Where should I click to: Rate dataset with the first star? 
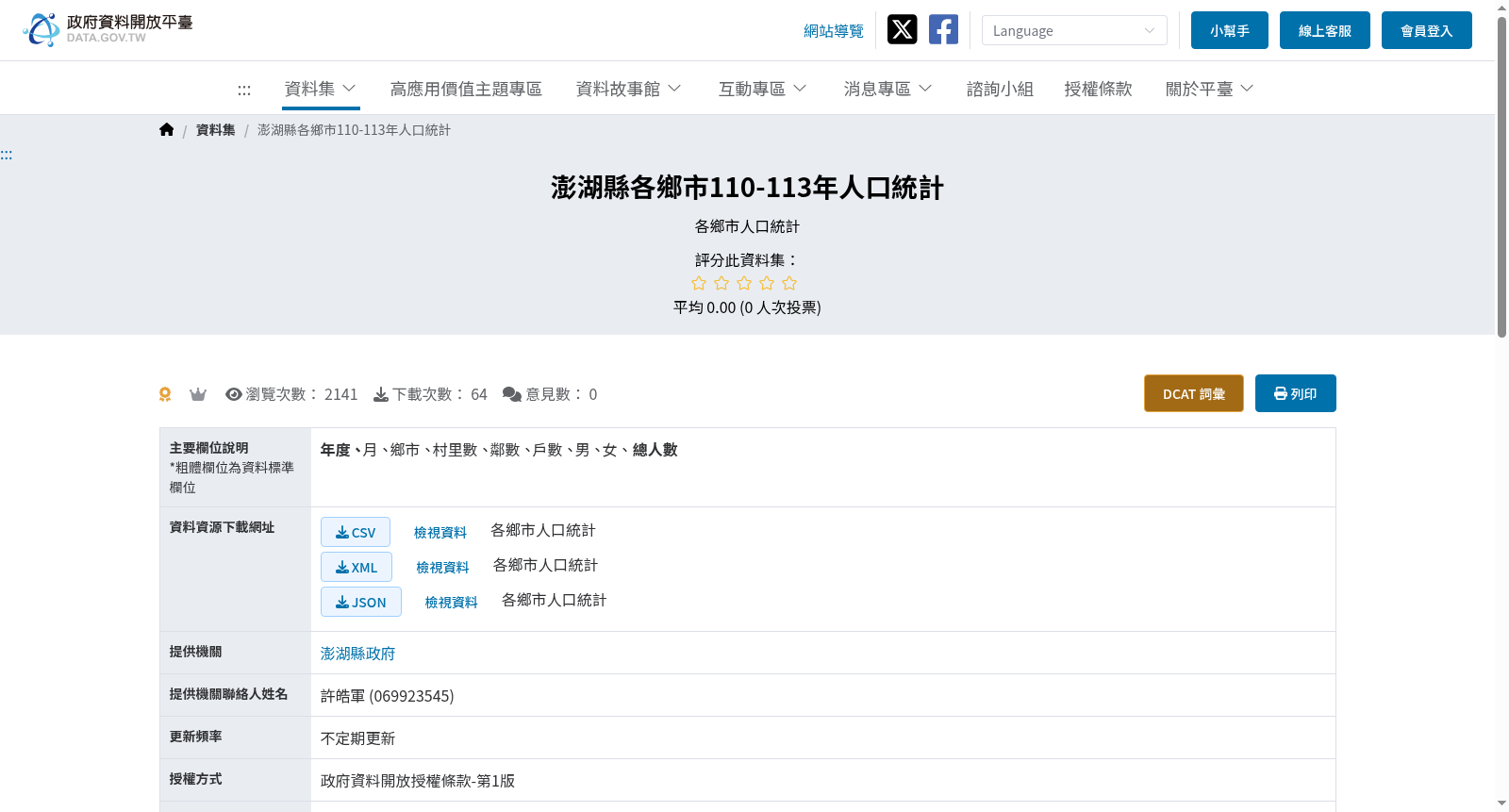[699, 283]
